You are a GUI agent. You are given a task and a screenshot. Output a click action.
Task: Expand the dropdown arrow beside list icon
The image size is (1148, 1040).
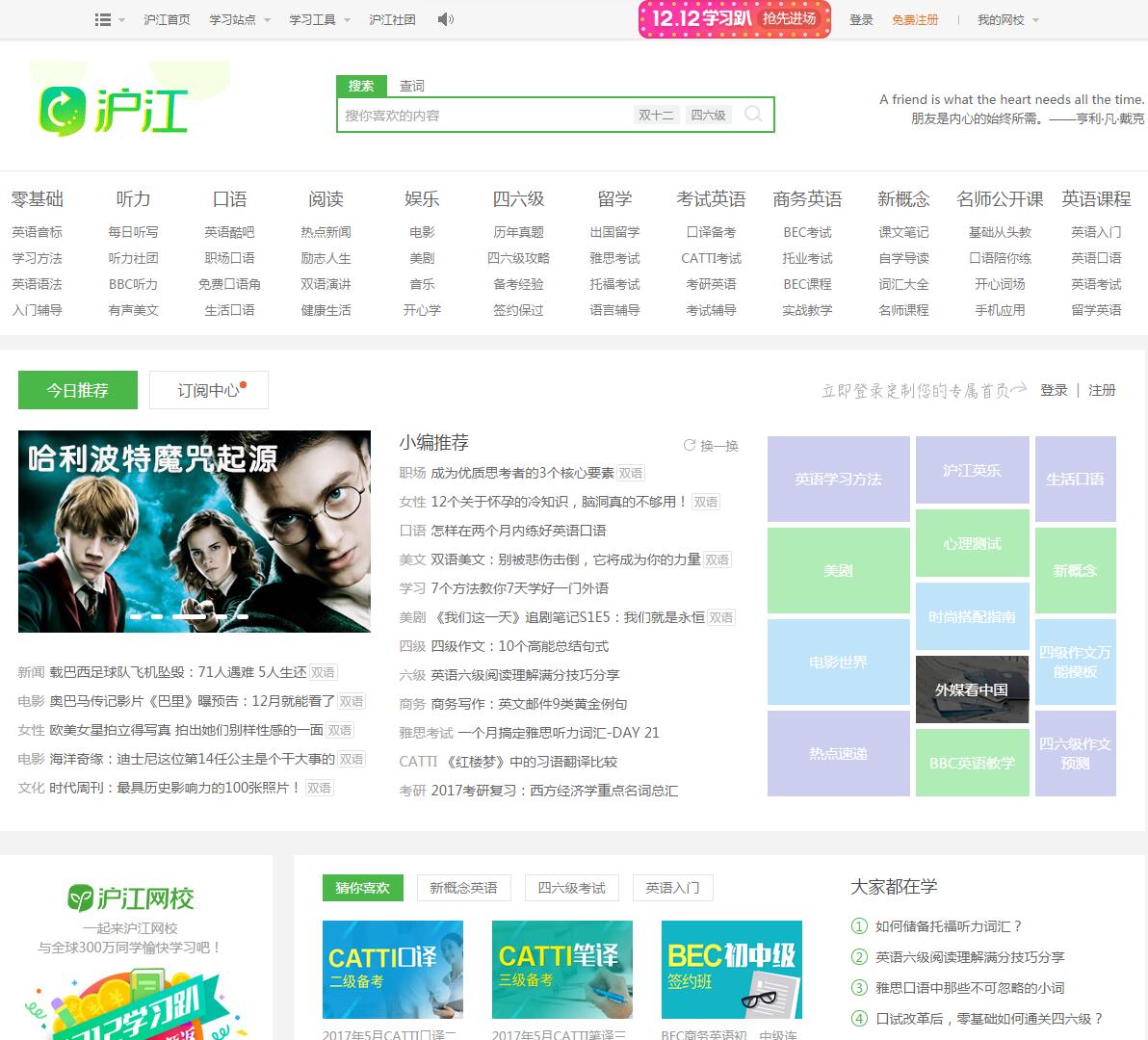[121, 20]
